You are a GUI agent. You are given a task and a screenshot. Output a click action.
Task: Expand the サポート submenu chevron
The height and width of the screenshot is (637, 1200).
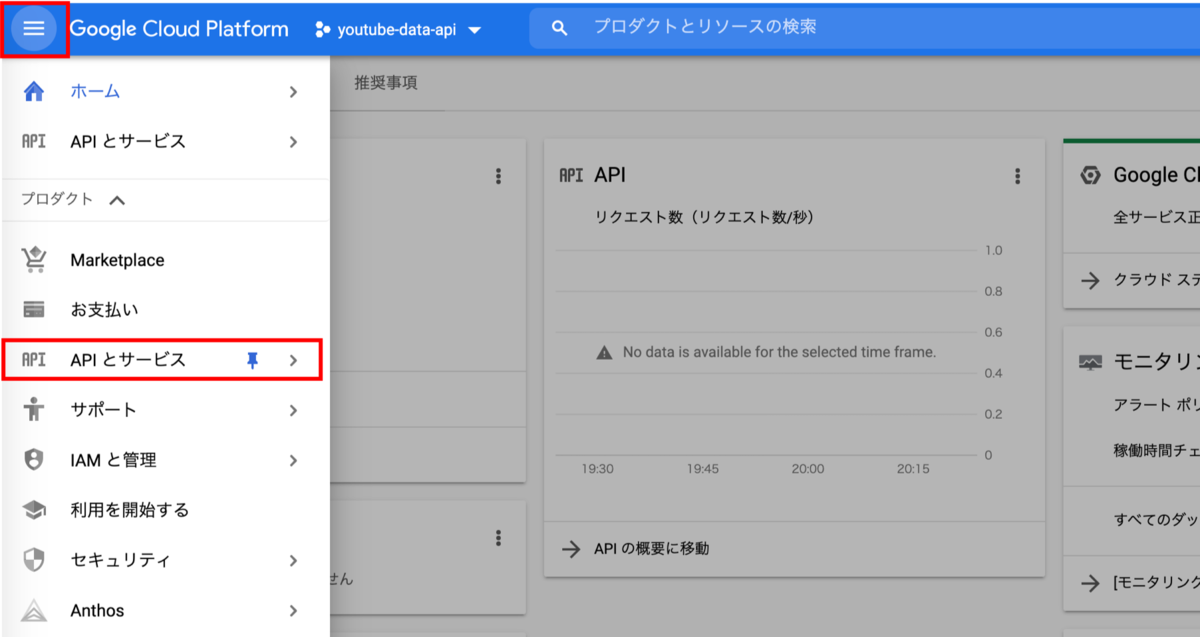293,411
